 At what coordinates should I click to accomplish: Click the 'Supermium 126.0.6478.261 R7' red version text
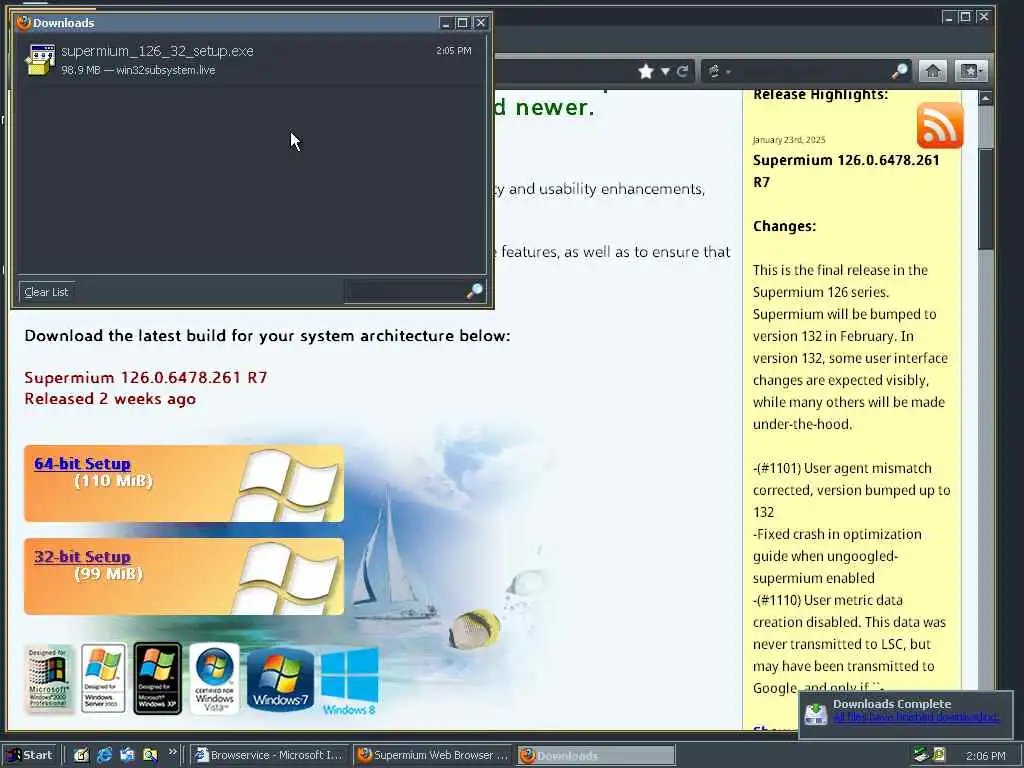[x=146, y=377]
